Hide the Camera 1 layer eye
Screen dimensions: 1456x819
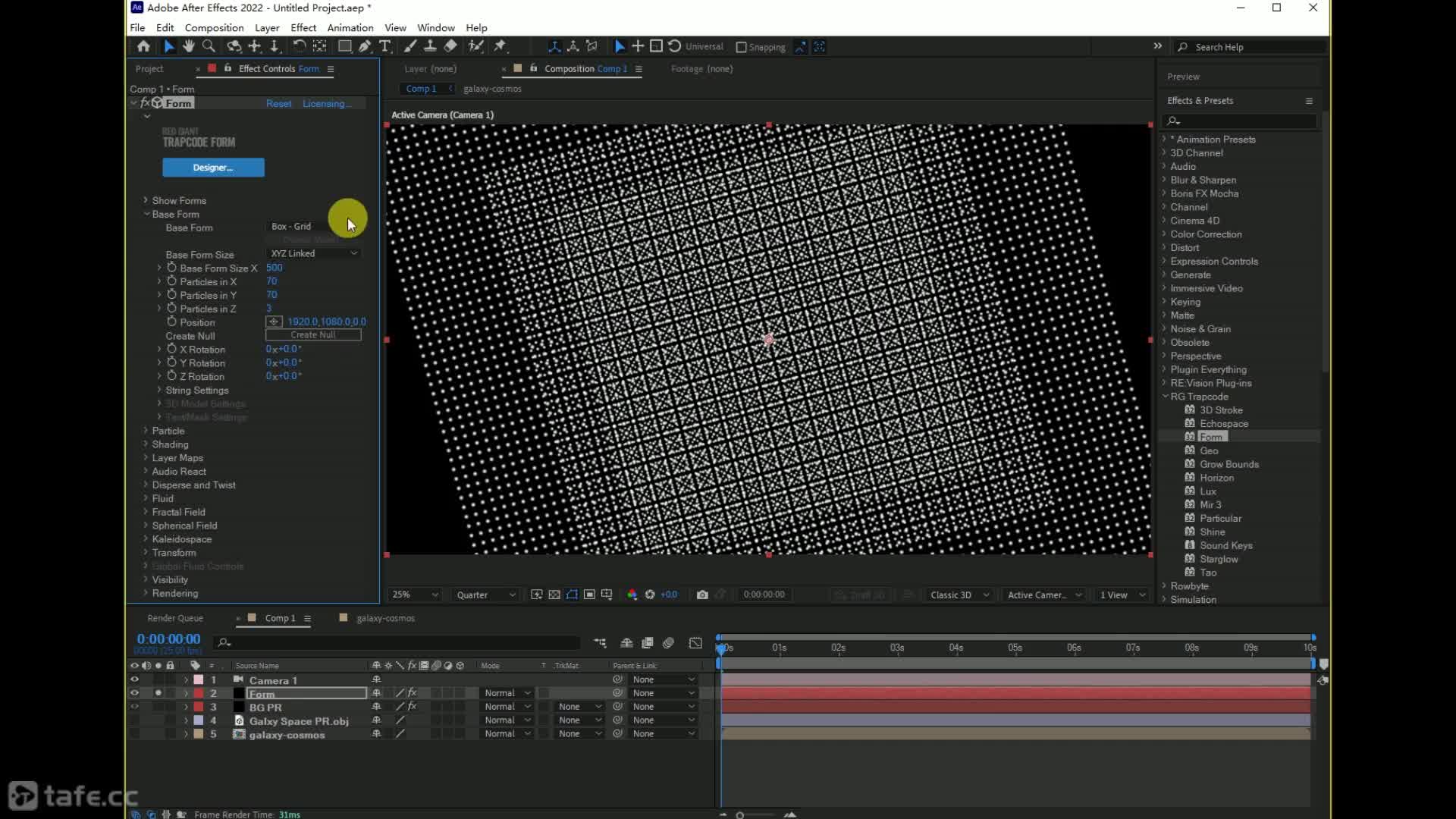134,679
